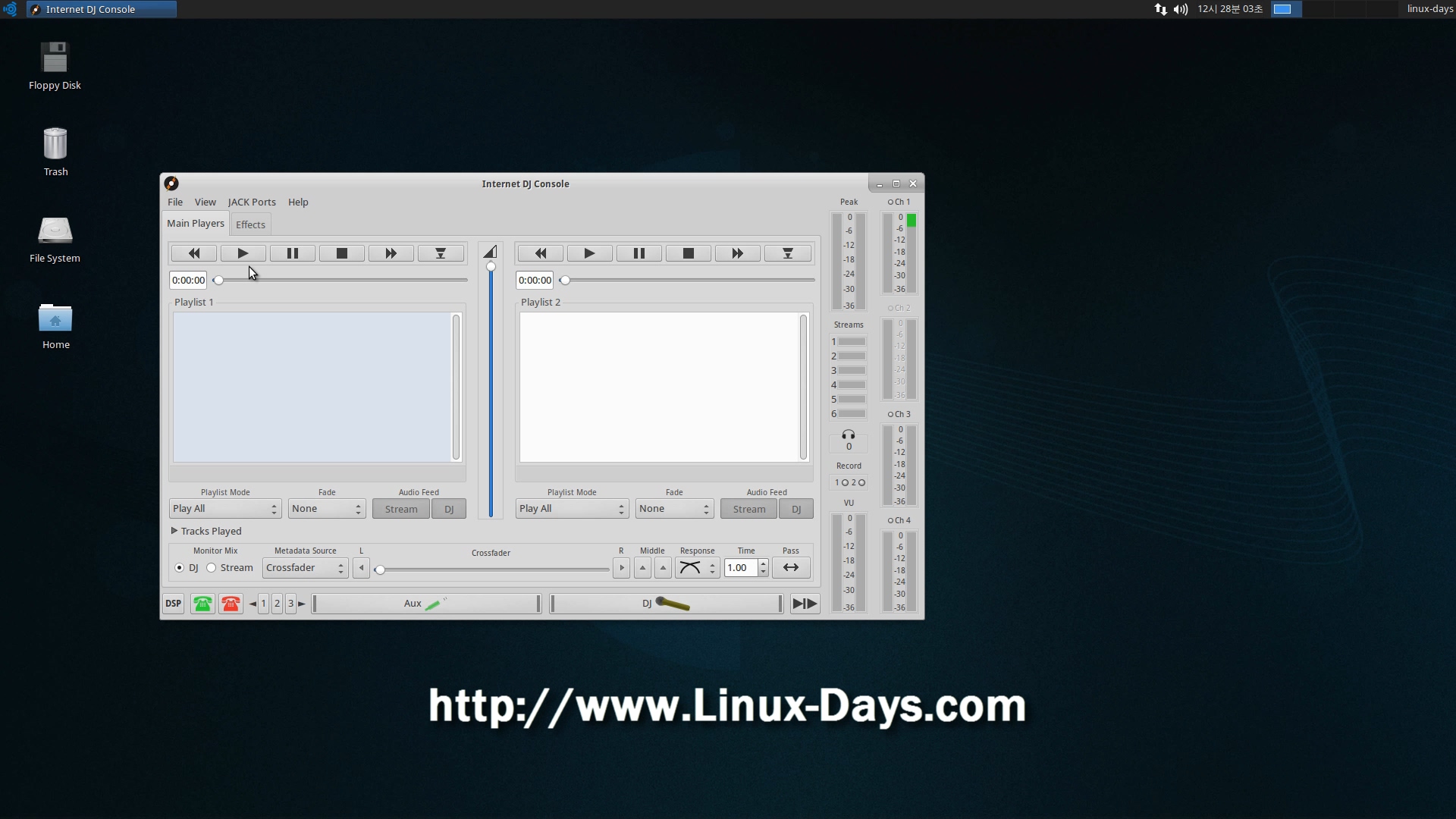Move crossfader fully left with arrow
The width and height of the screenshot is (1456, 819).
pyautogui.click(x=362, y=568)
